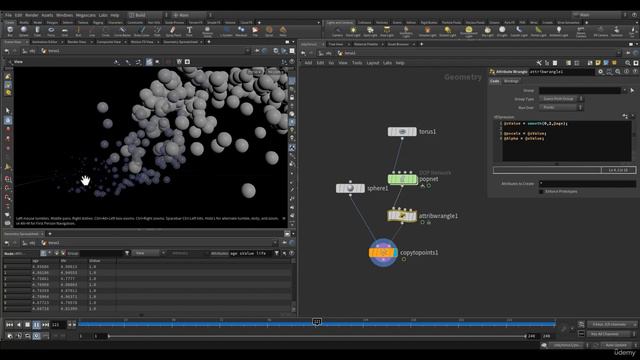
Task: Toggle Enforce Prototypes checkbox
Action: [x=541, y=191]
